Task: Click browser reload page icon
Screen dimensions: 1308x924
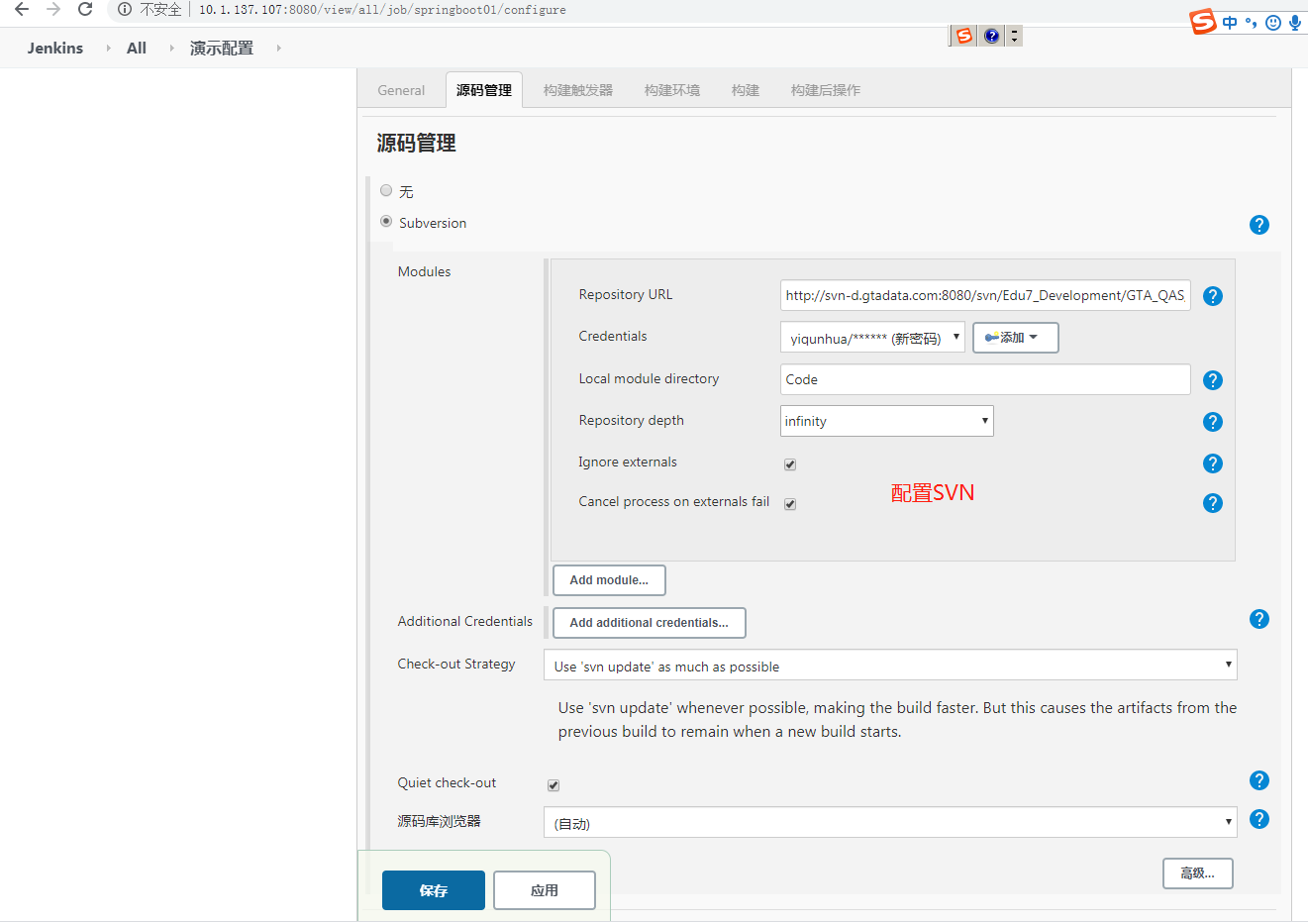Action: [85, 9]
